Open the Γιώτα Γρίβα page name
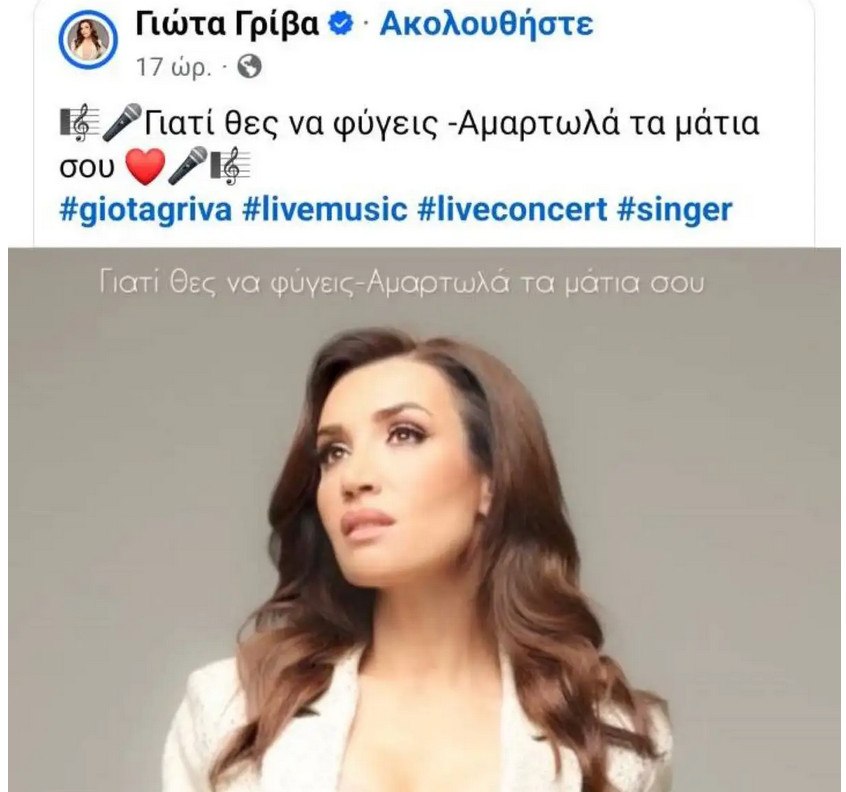The image size is (846, 792). pos(227,24)
